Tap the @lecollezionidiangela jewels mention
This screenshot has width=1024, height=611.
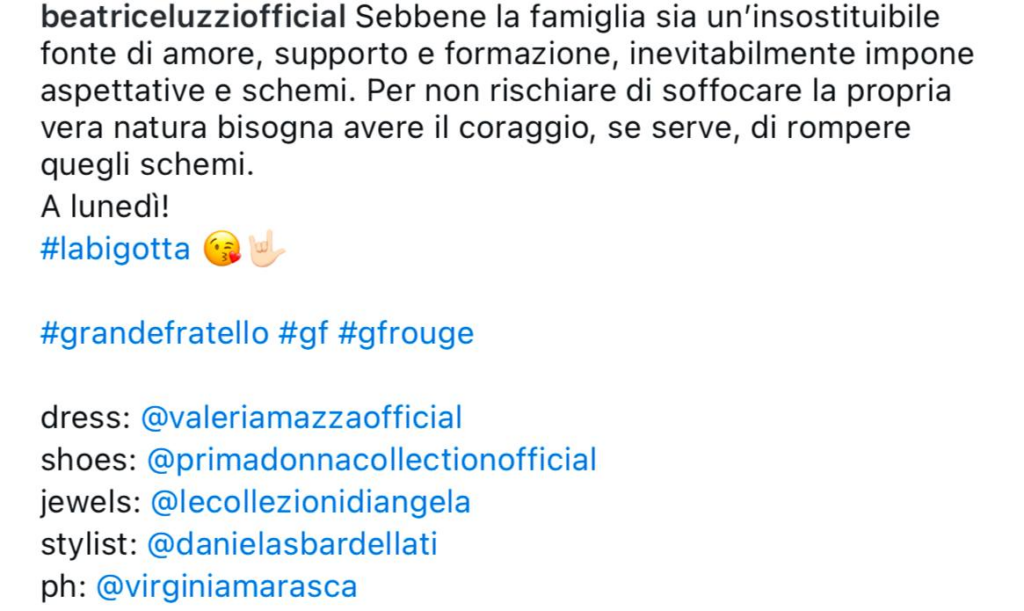click(310, 502)
